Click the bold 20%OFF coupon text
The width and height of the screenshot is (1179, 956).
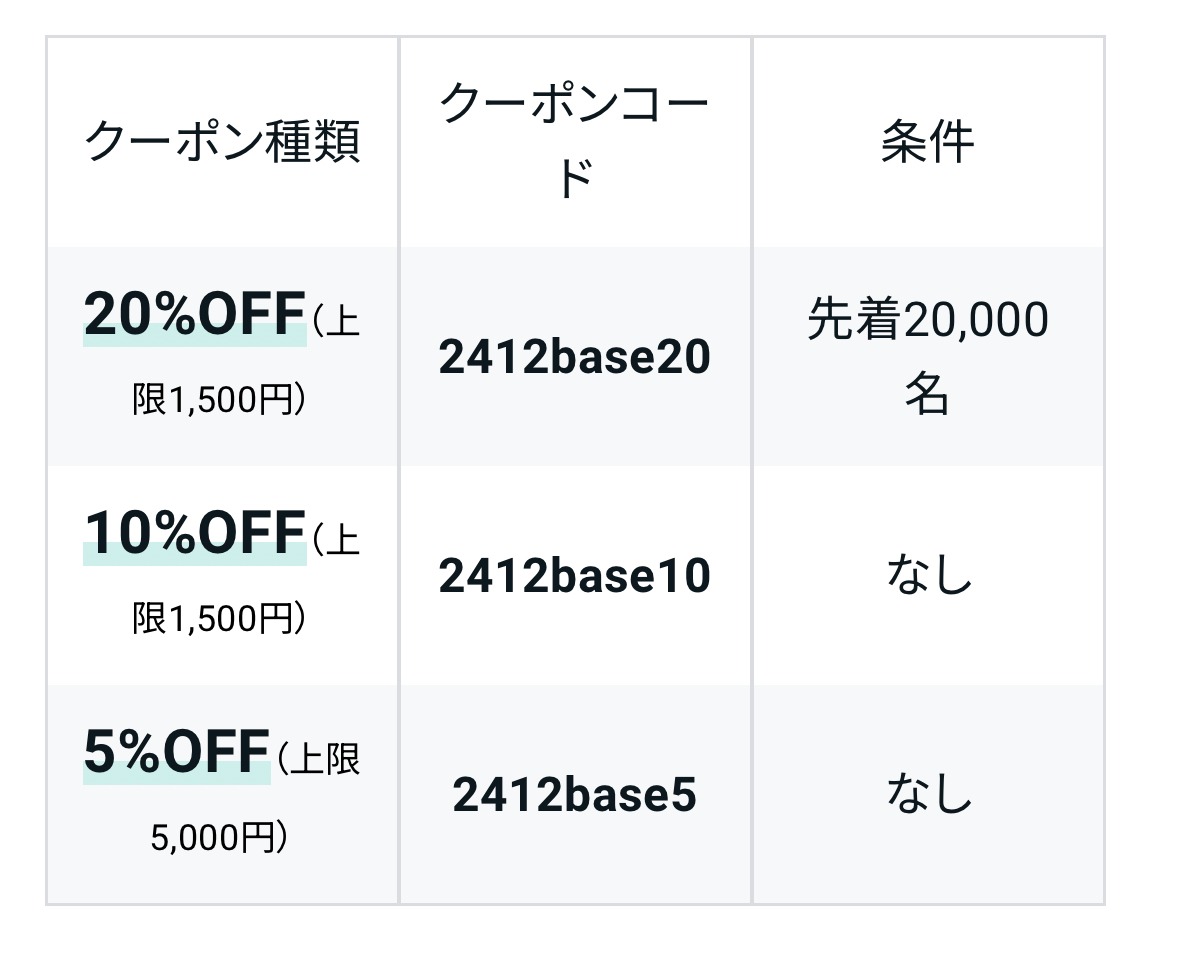194,314
